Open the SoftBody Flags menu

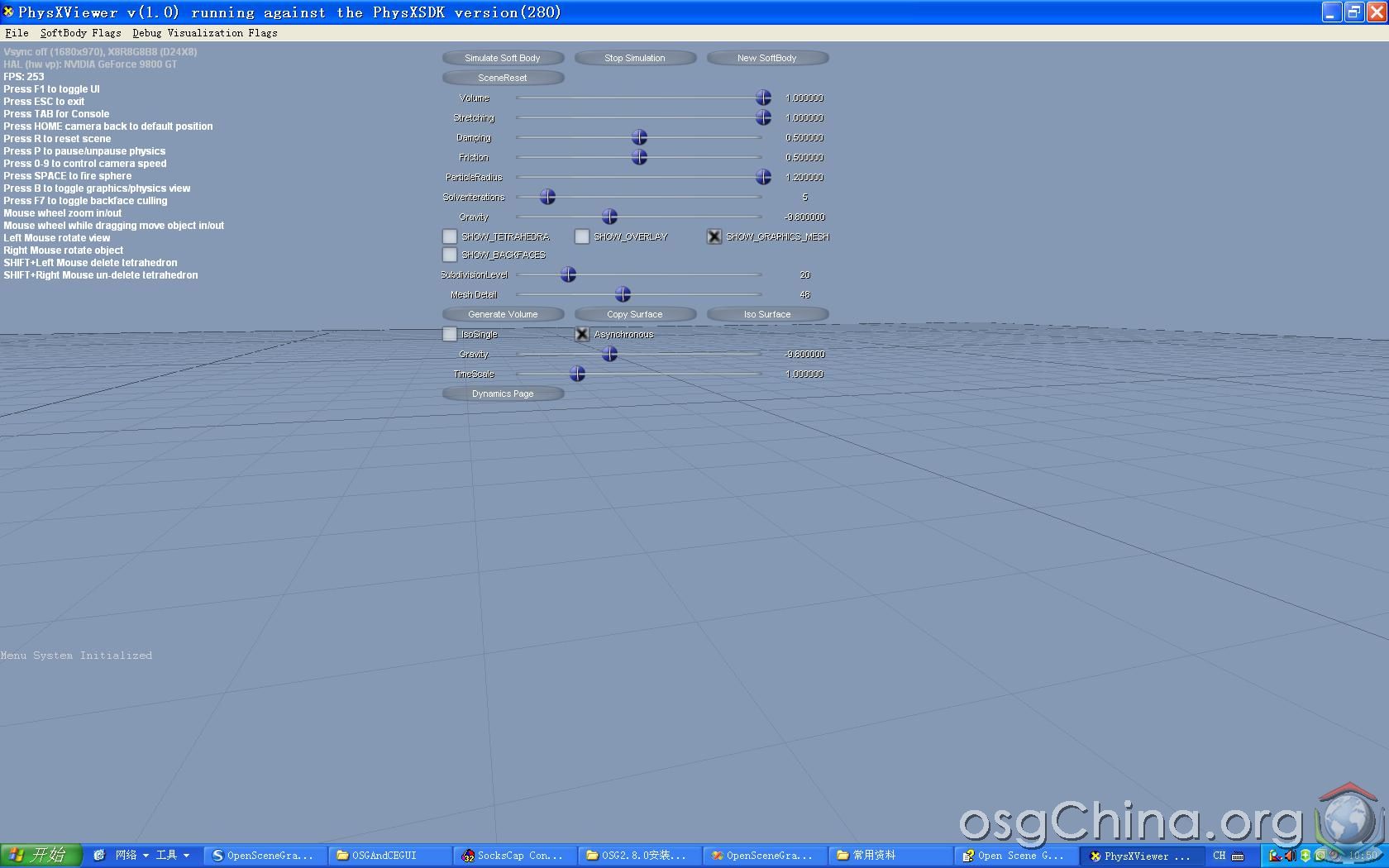(80, 33)
